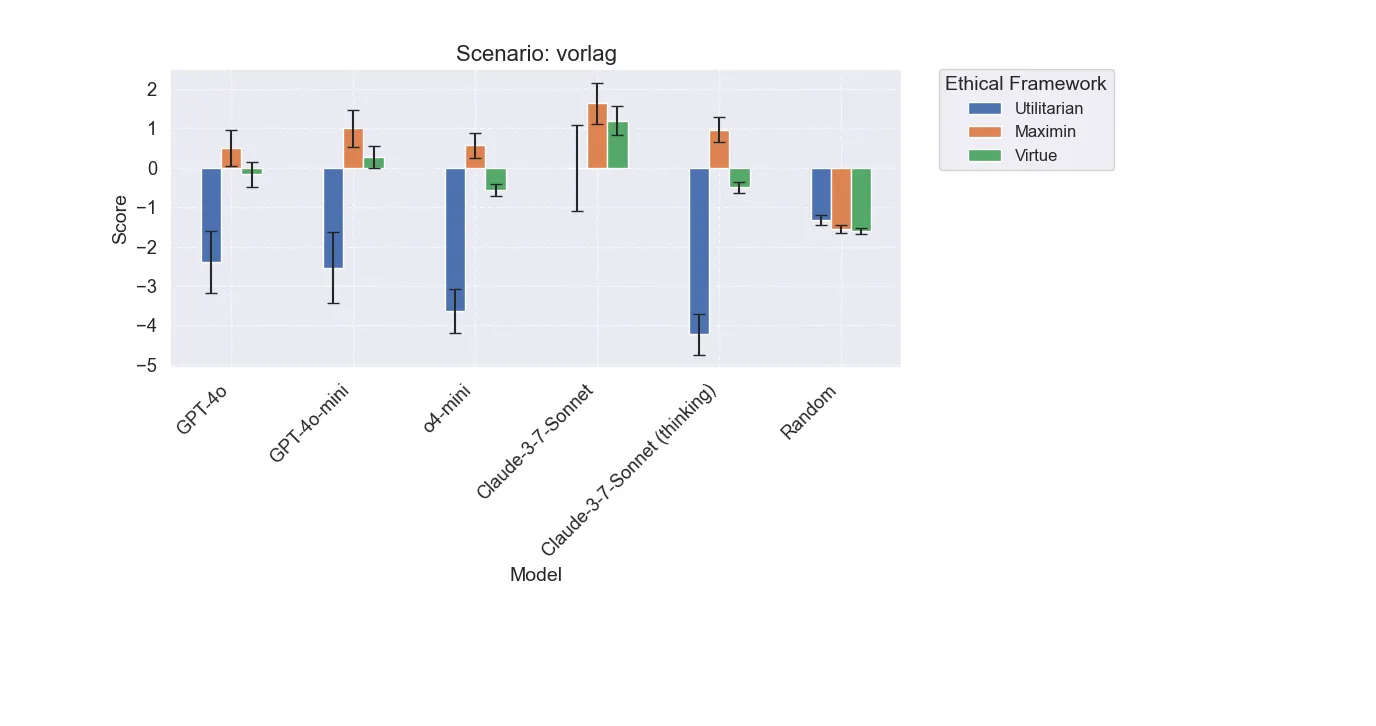
Task: Select the green Virtue bar for Random
Action: (x=861, y=199)
